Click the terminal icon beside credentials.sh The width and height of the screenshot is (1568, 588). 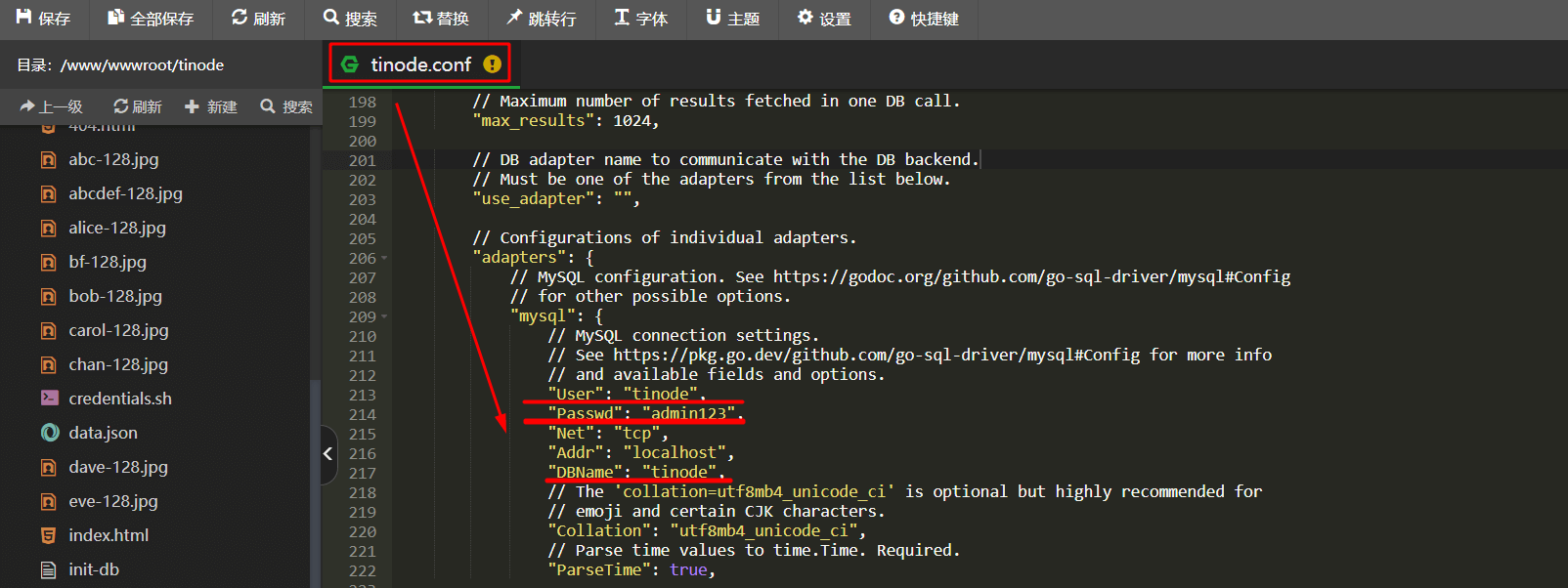pos(49,398)
